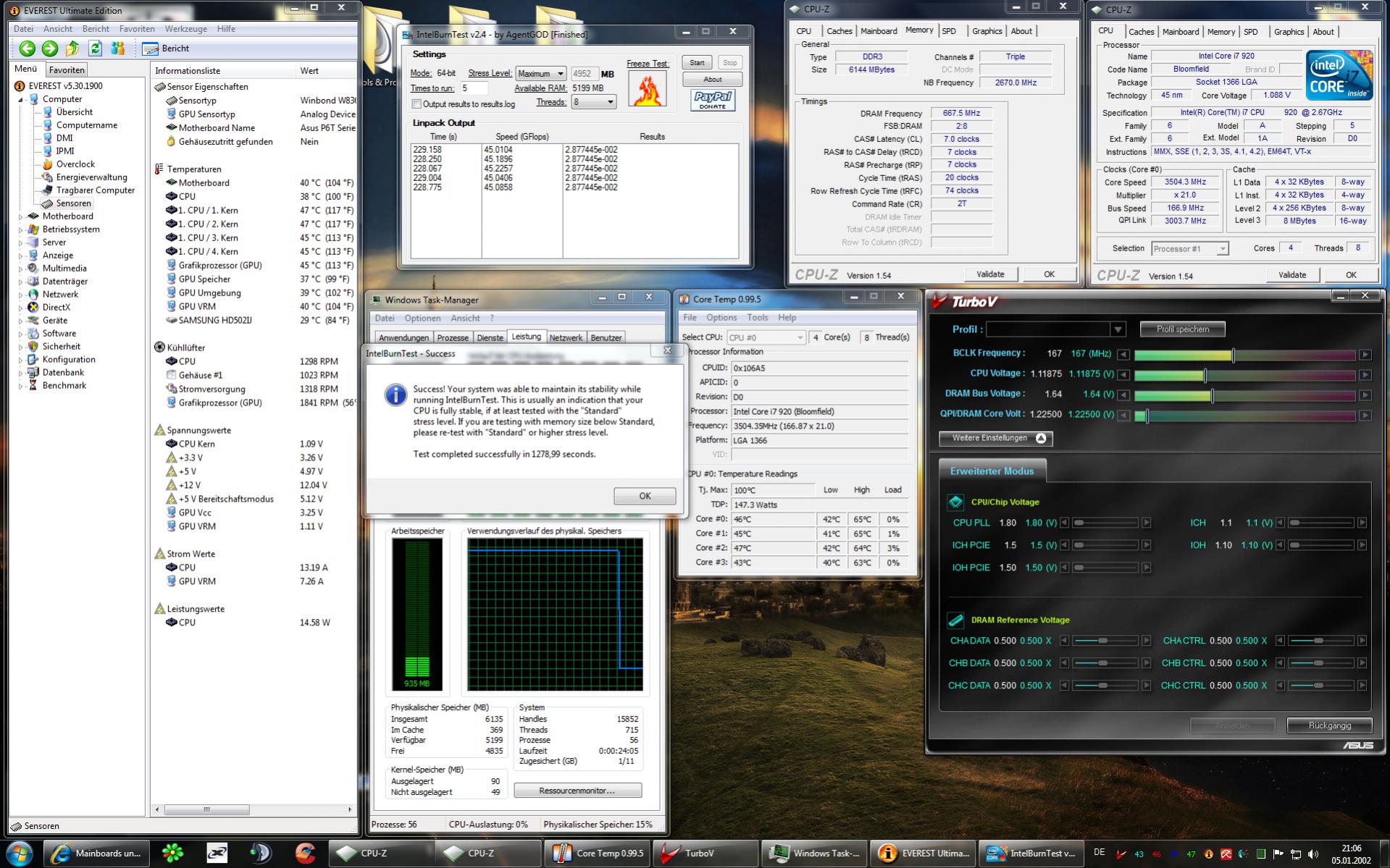Select the Benchmark item in EVEREST tree
This screenshot has height=868, width=1390.
64,386
